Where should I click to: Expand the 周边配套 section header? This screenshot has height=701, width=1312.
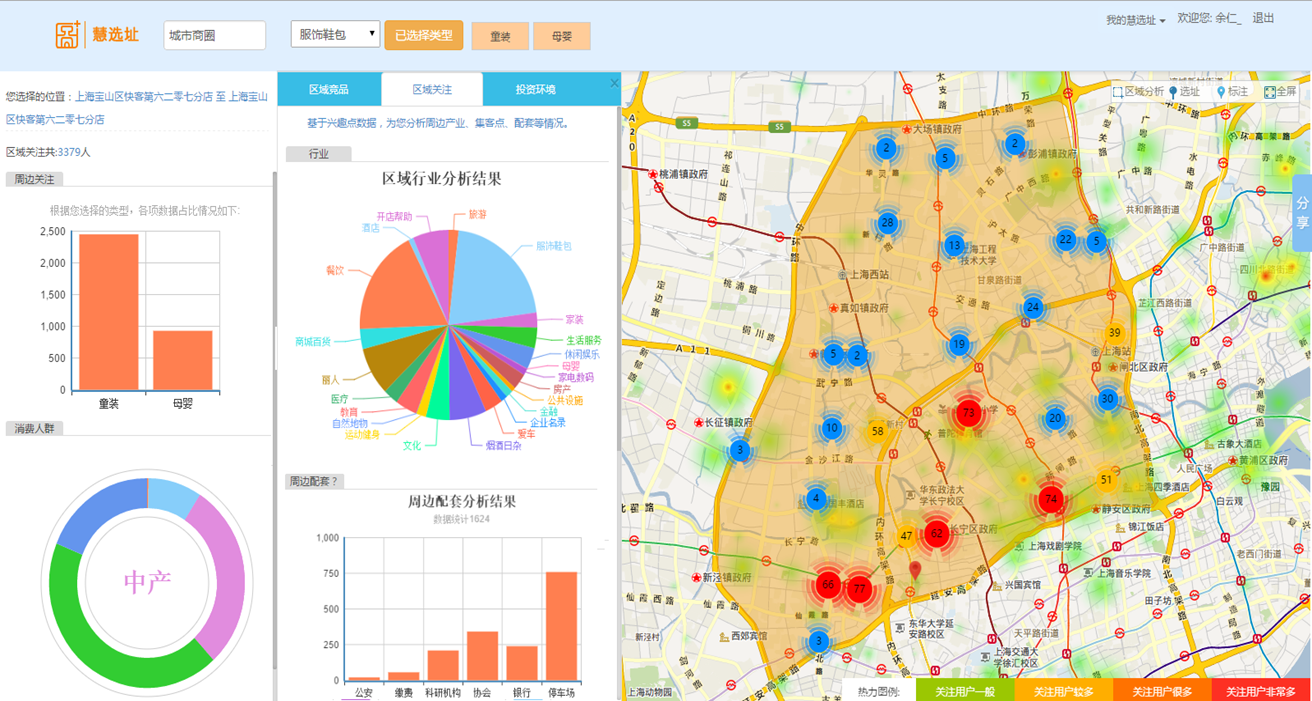point(314,481)
